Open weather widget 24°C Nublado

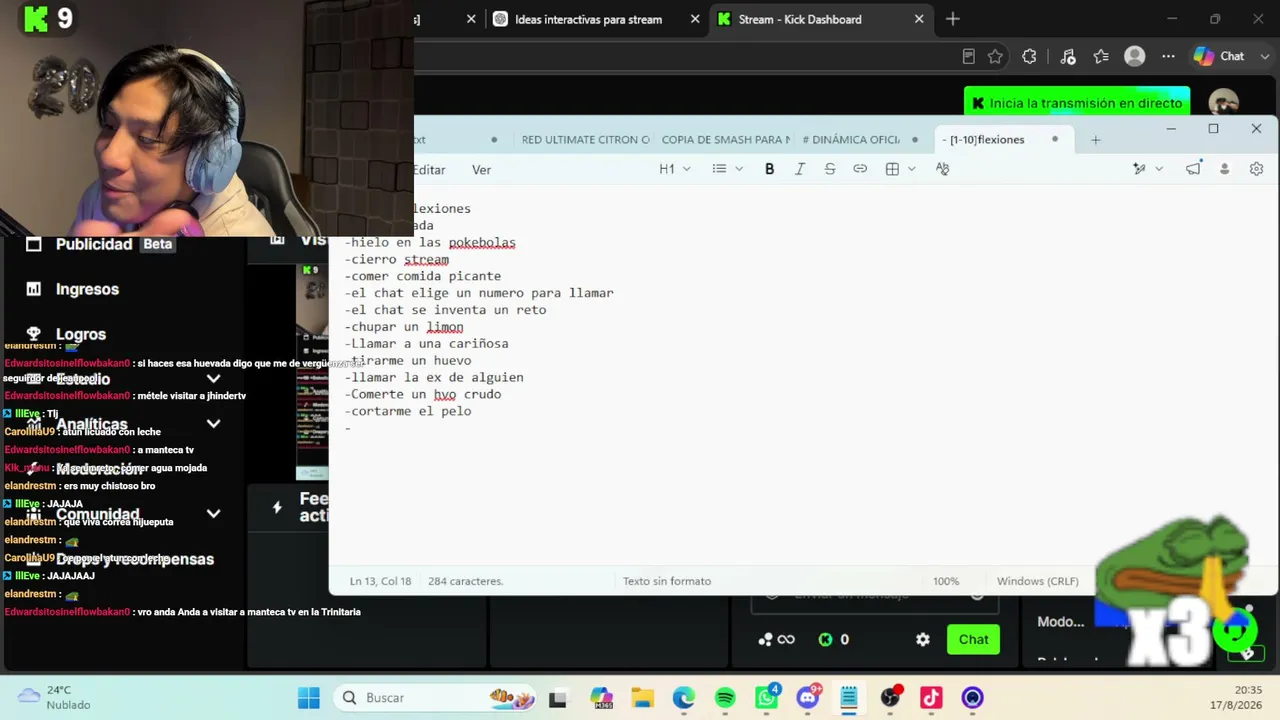(x=54, y=697)
